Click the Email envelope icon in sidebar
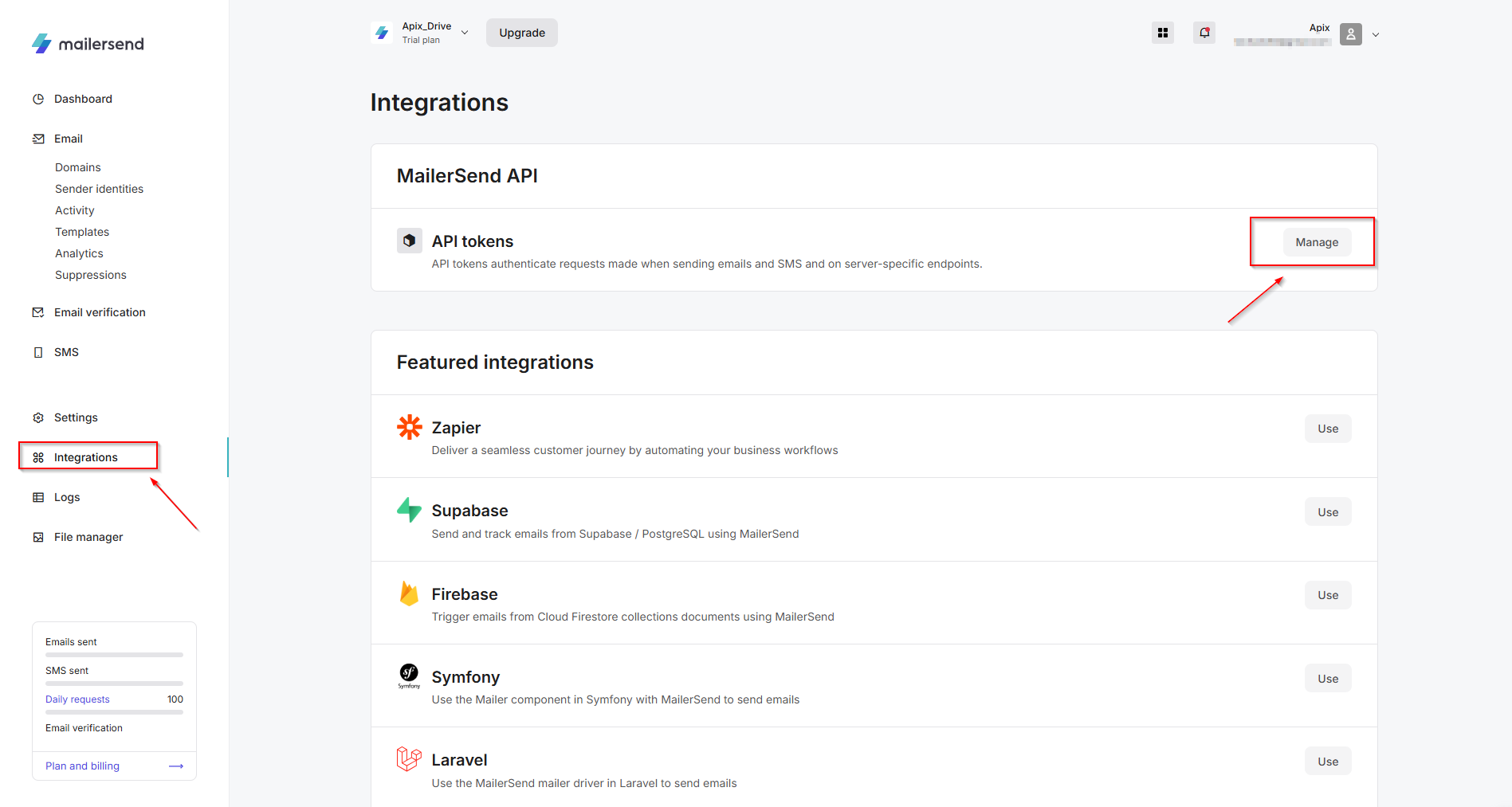This screenshot has height=807, width=1512. pos(38,139)
